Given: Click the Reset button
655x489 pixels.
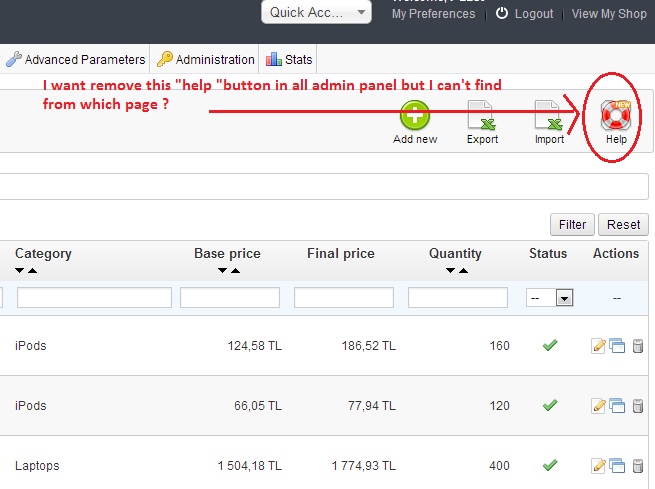Looking at the screenshot, I should coord(623,225).
